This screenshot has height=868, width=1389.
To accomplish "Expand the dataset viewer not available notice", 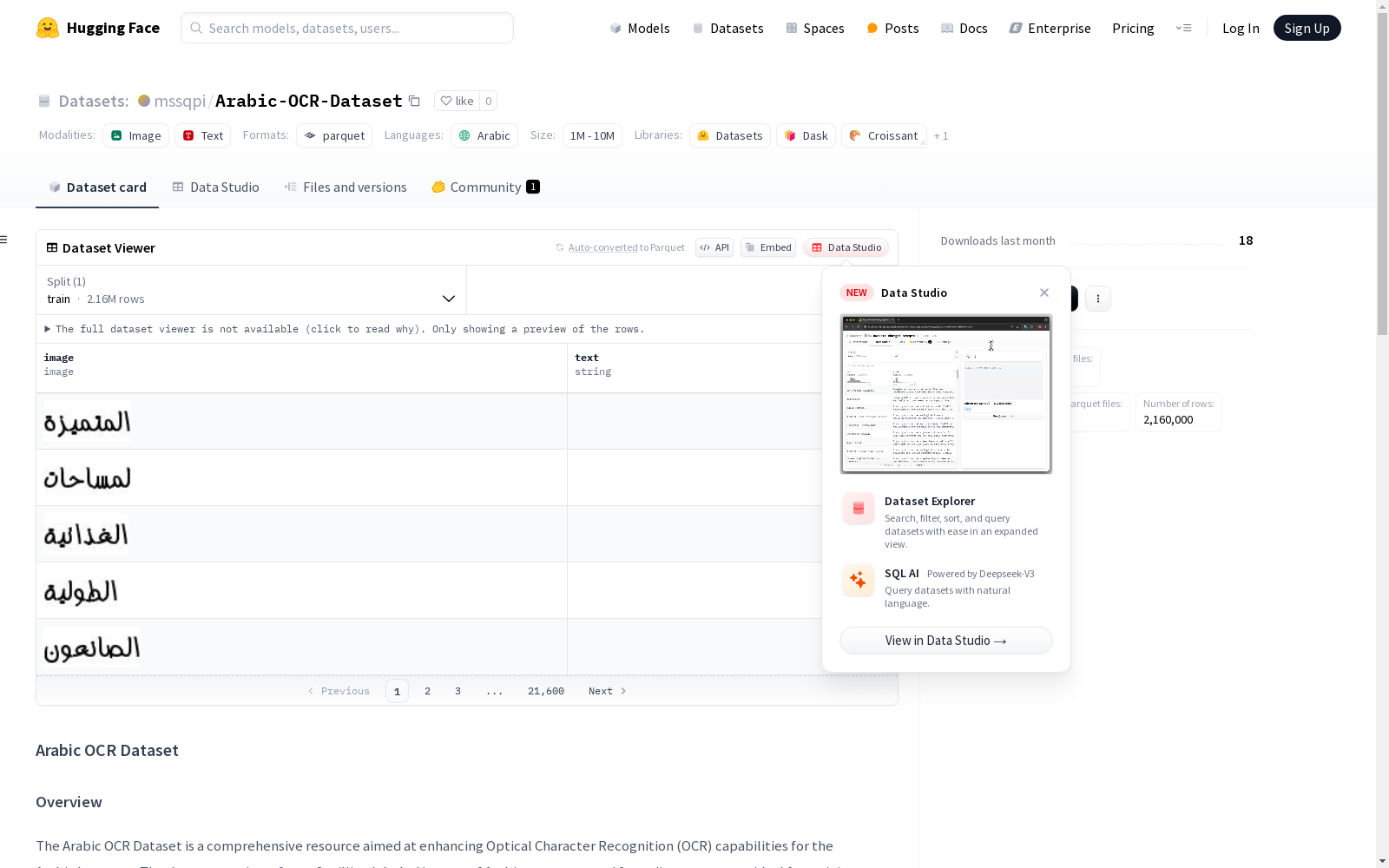I will 345,329.
